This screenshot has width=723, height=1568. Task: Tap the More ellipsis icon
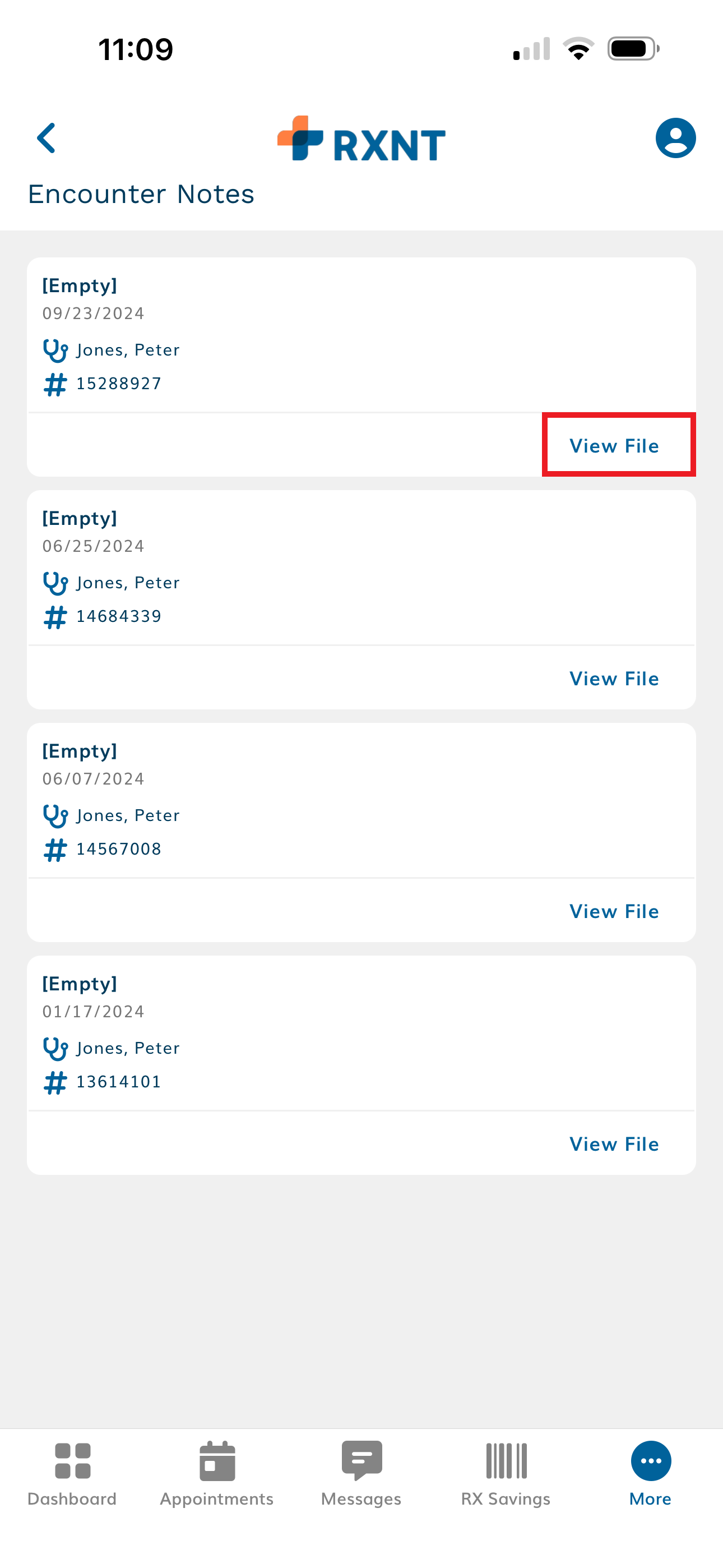point(651,1460)
